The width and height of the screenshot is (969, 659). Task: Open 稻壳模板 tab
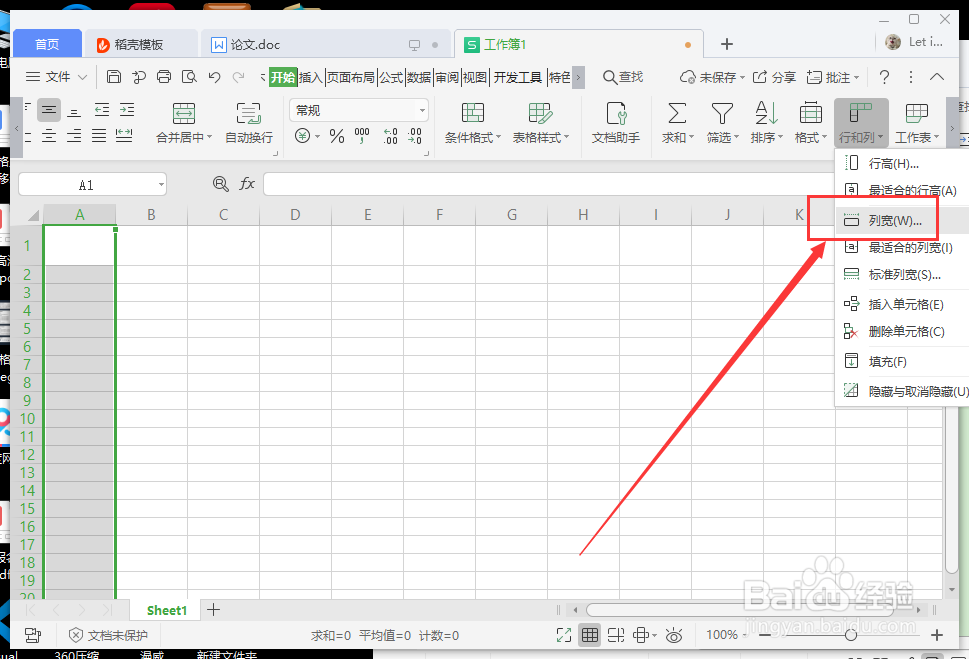[x=139, y=45]
